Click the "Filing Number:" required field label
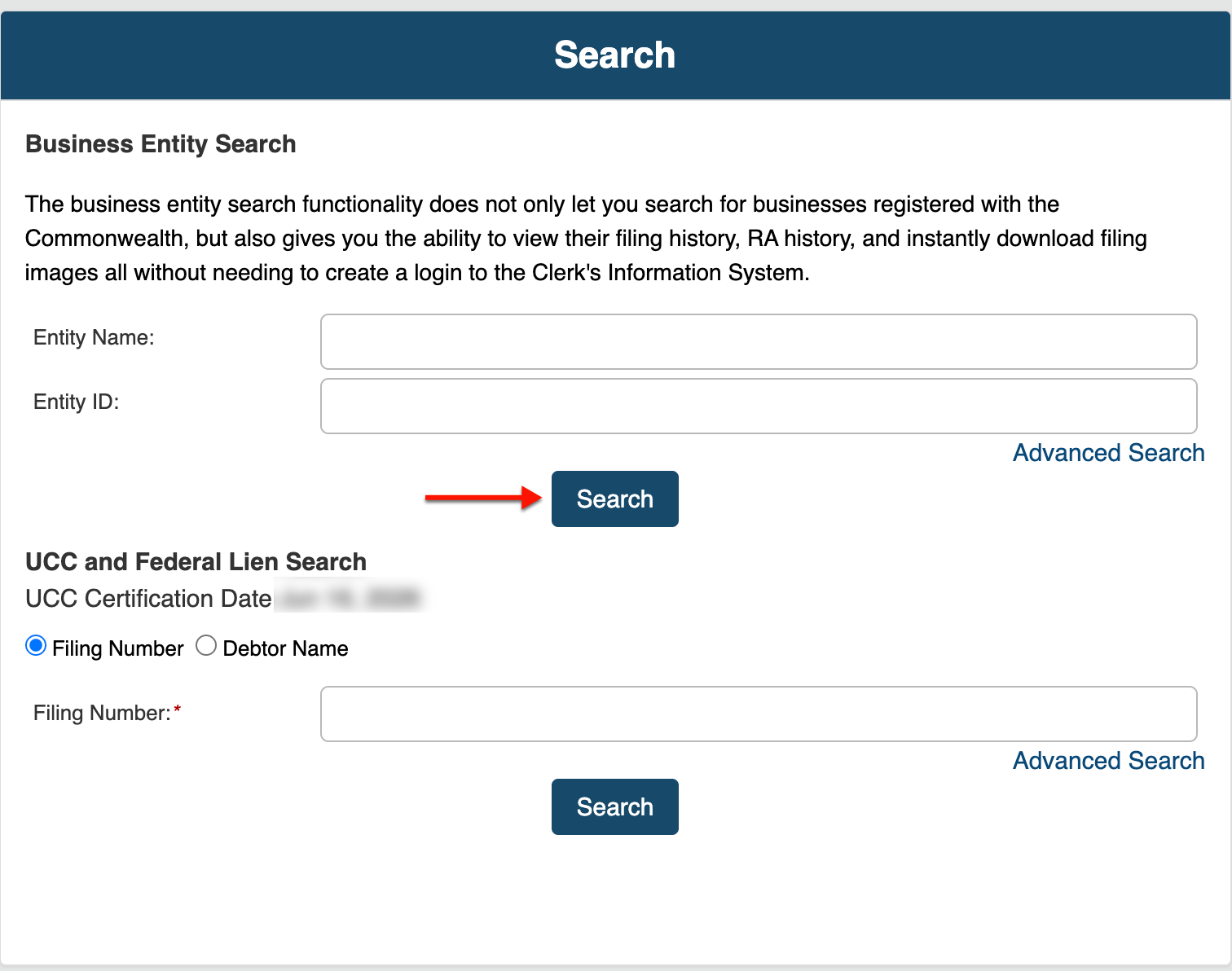This screenshot has height=971, width=1232. tap(103, 713)
